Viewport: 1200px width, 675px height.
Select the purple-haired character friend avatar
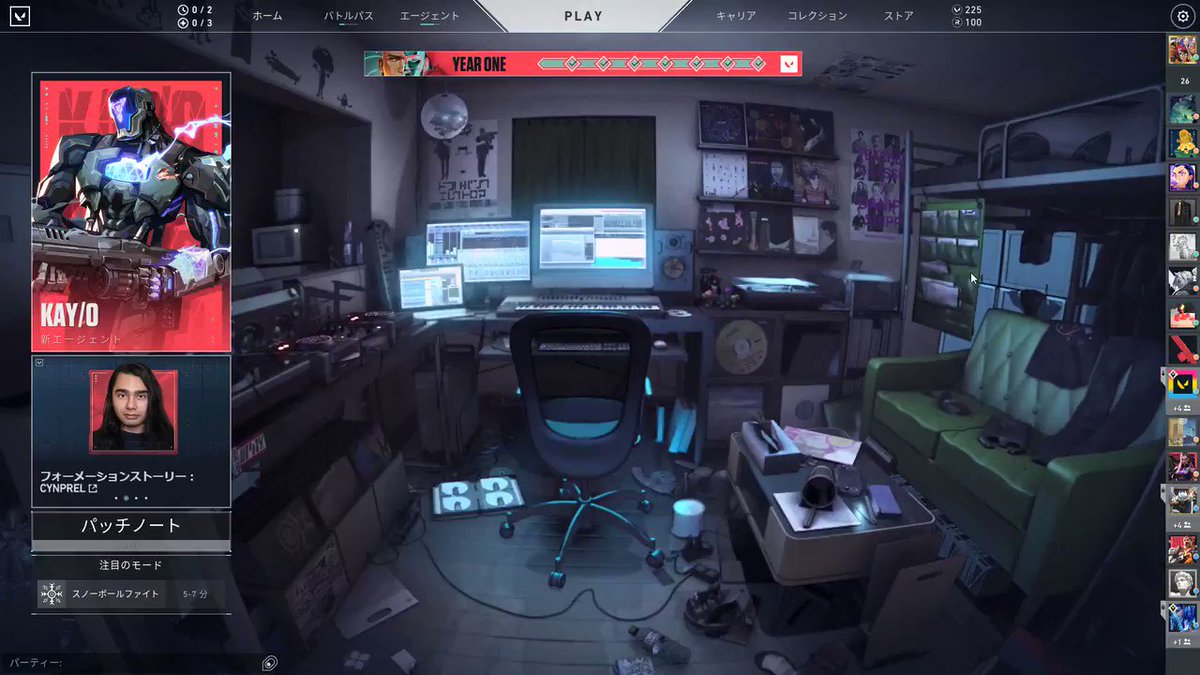(1182, 177)
